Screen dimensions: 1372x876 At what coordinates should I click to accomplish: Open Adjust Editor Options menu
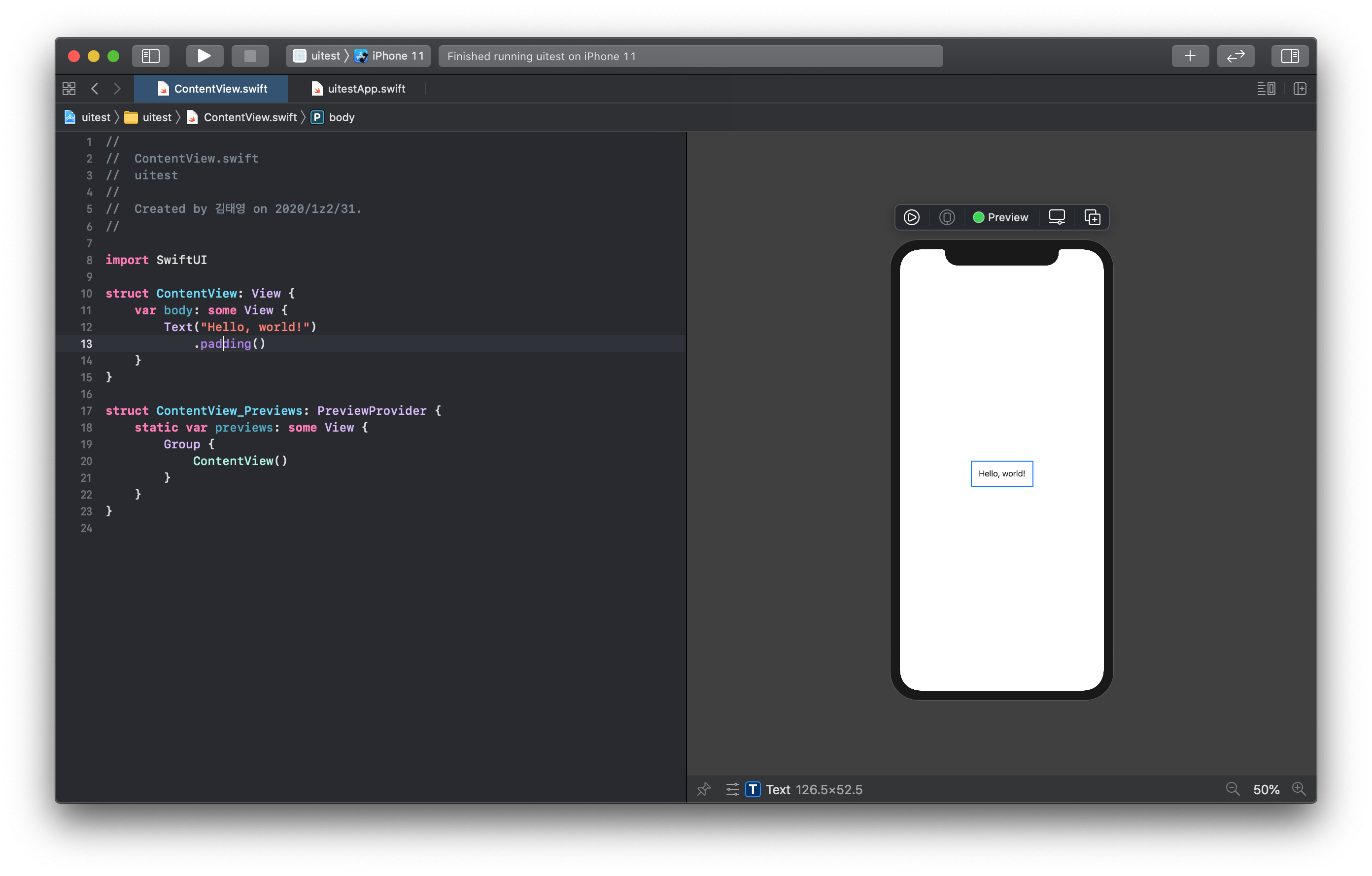(1266, 89)
